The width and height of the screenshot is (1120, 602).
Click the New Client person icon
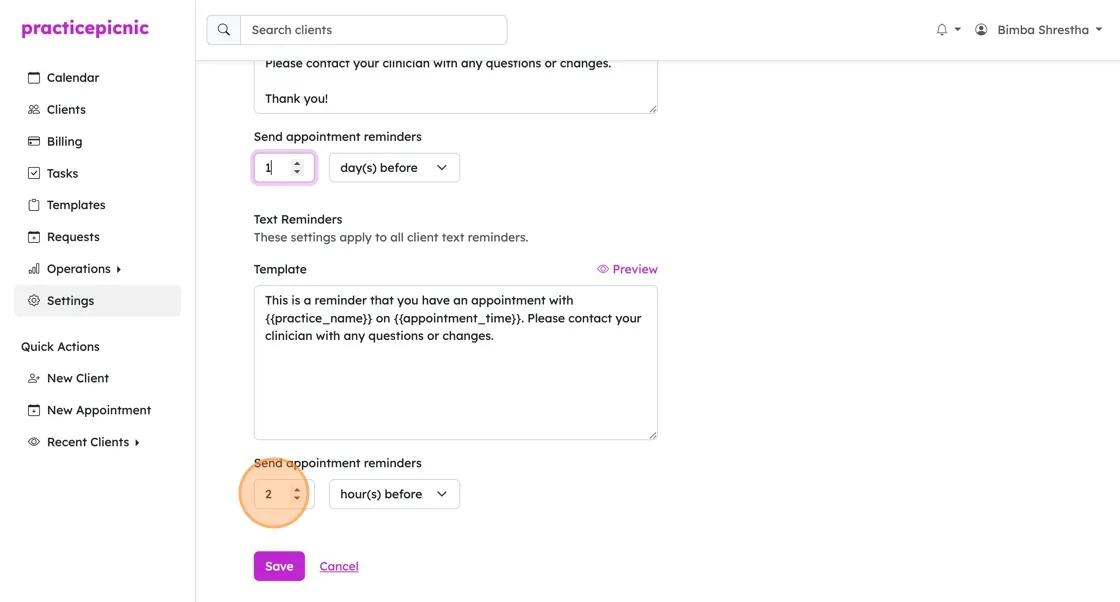pyautogui.click(x=34, y=378)
